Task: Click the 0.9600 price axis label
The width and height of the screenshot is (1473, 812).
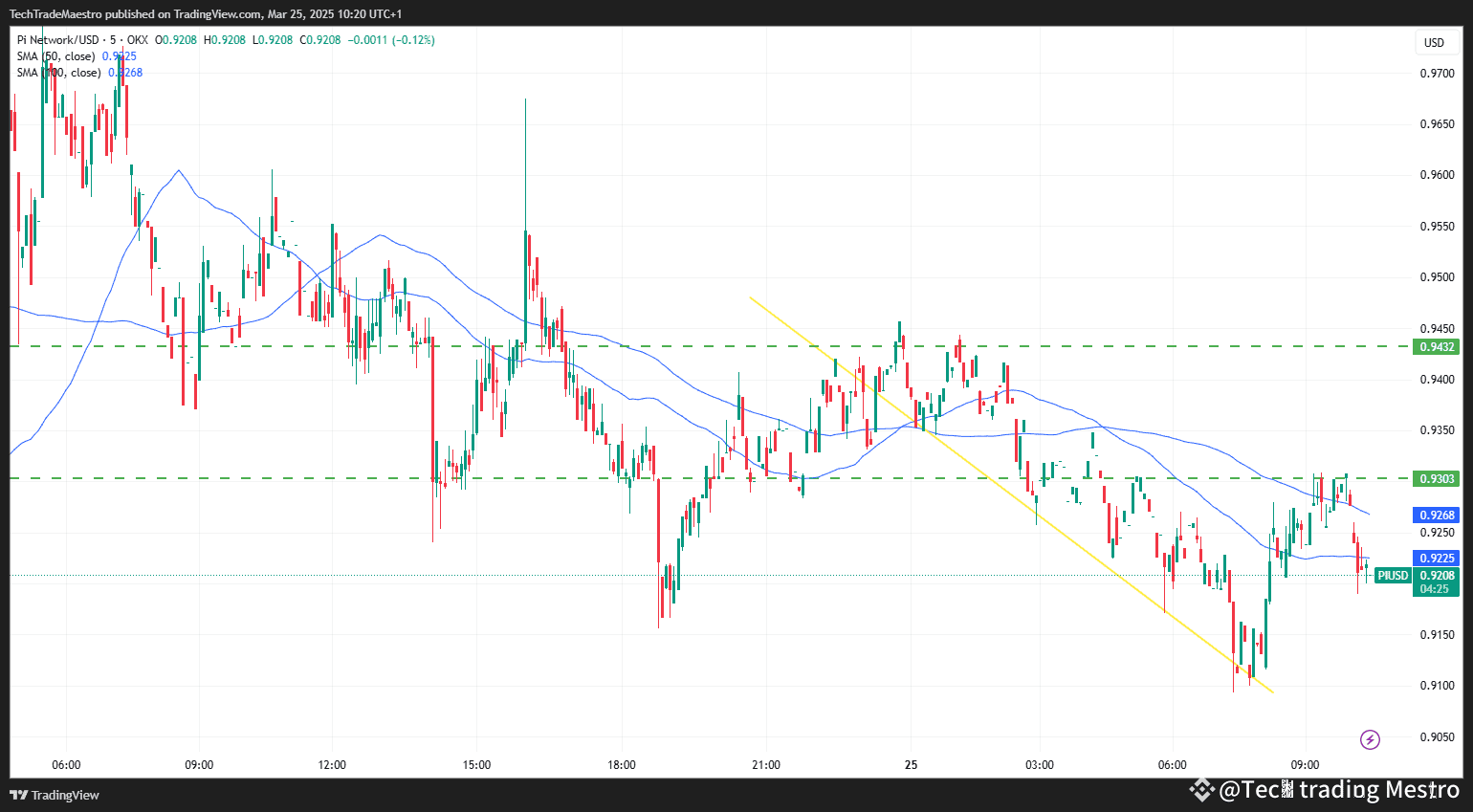Action: point(1437,175)
